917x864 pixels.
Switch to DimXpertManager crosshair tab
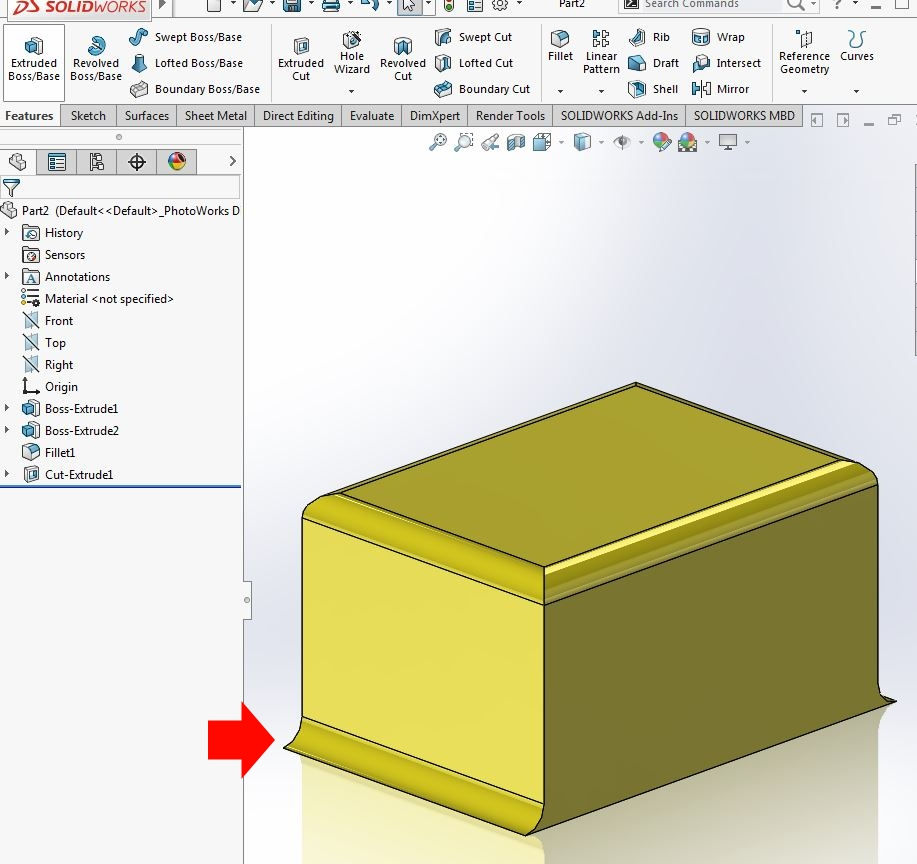pyautogui.click(x=137, y=161)
